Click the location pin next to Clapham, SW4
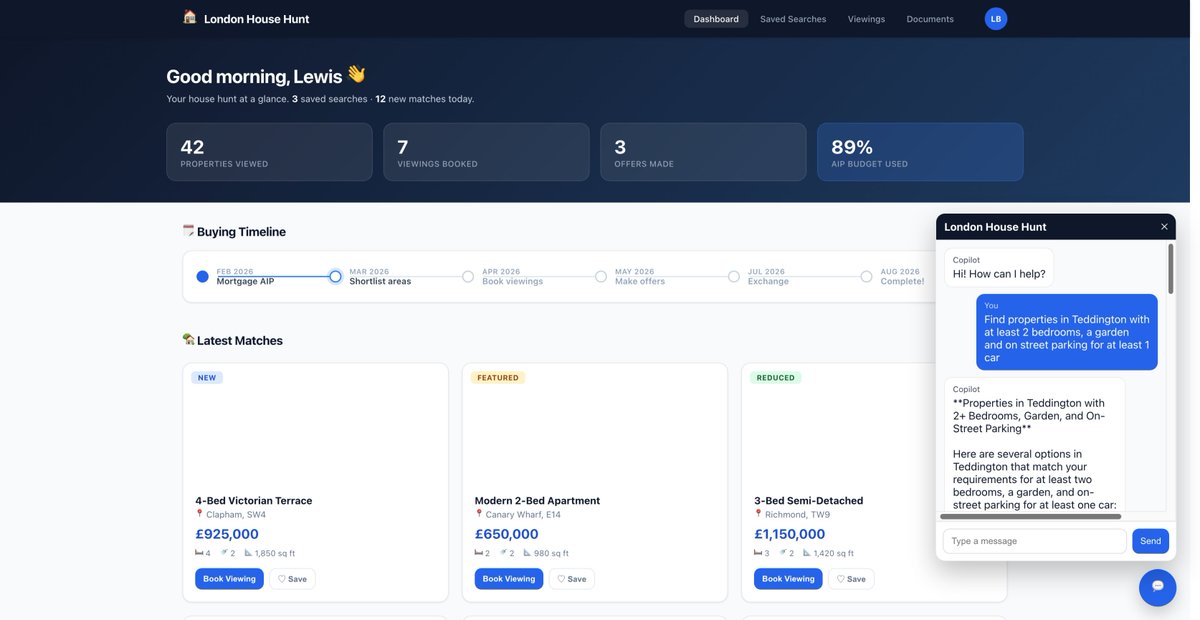 [x=199, y=514]
